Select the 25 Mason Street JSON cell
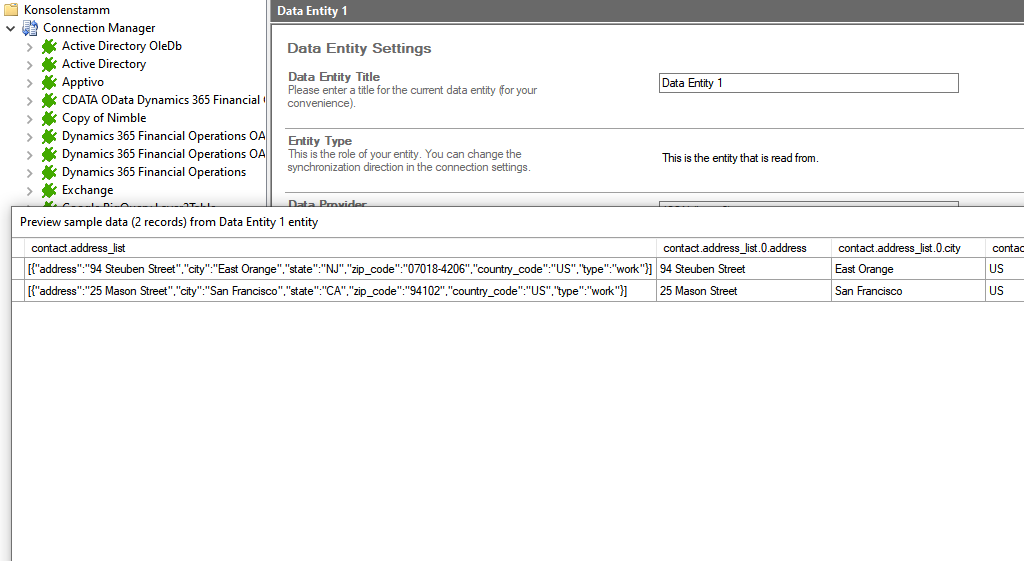The height and width of the screenshot is (561, 1024). click(340, 291)
